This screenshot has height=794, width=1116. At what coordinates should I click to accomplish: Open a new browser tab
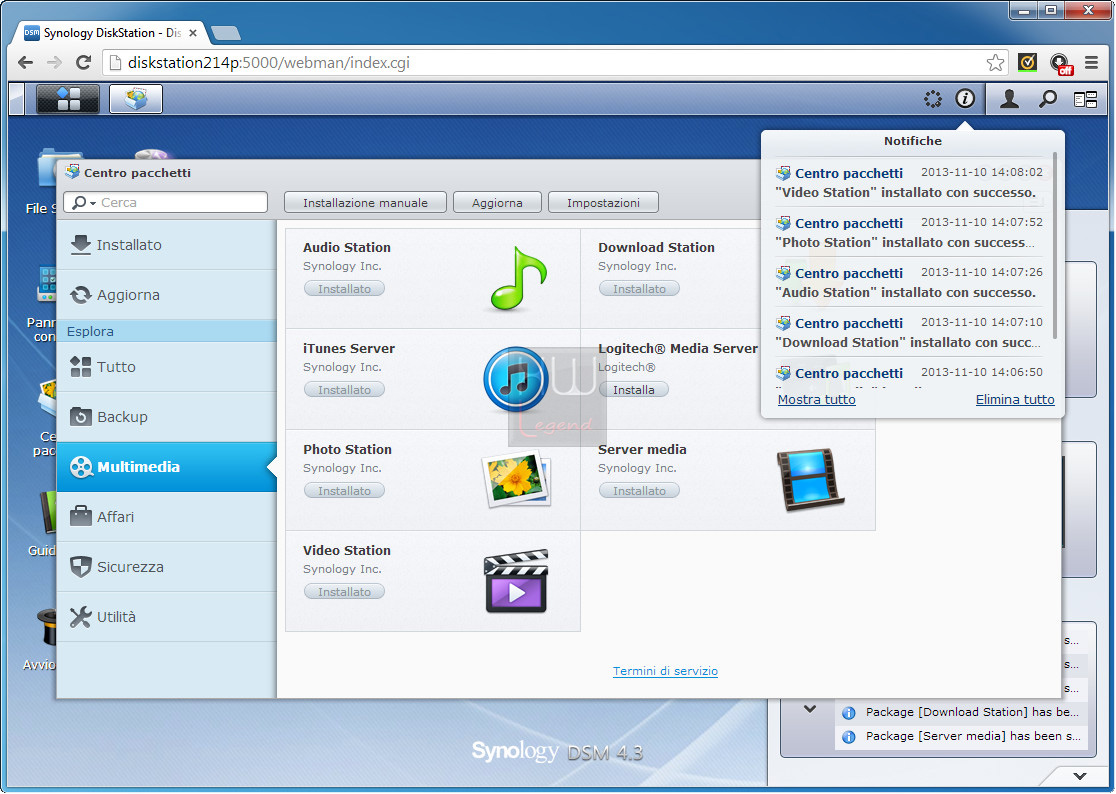pos(226,33)
